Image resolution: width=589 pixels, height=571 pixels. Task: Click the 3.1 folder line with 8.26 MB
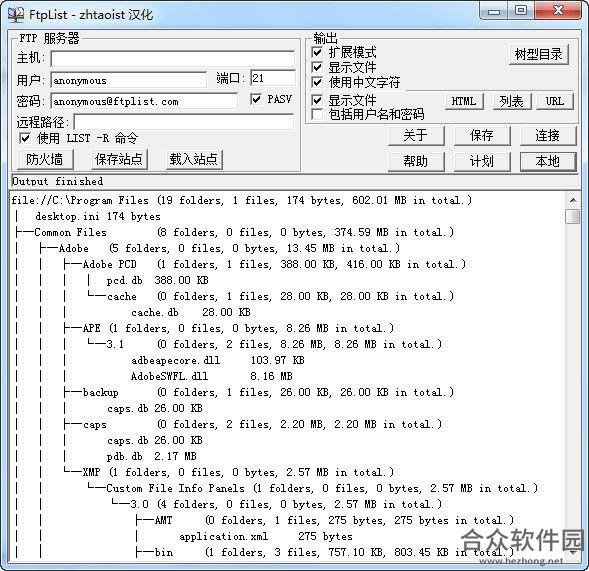tap(274, 344)
